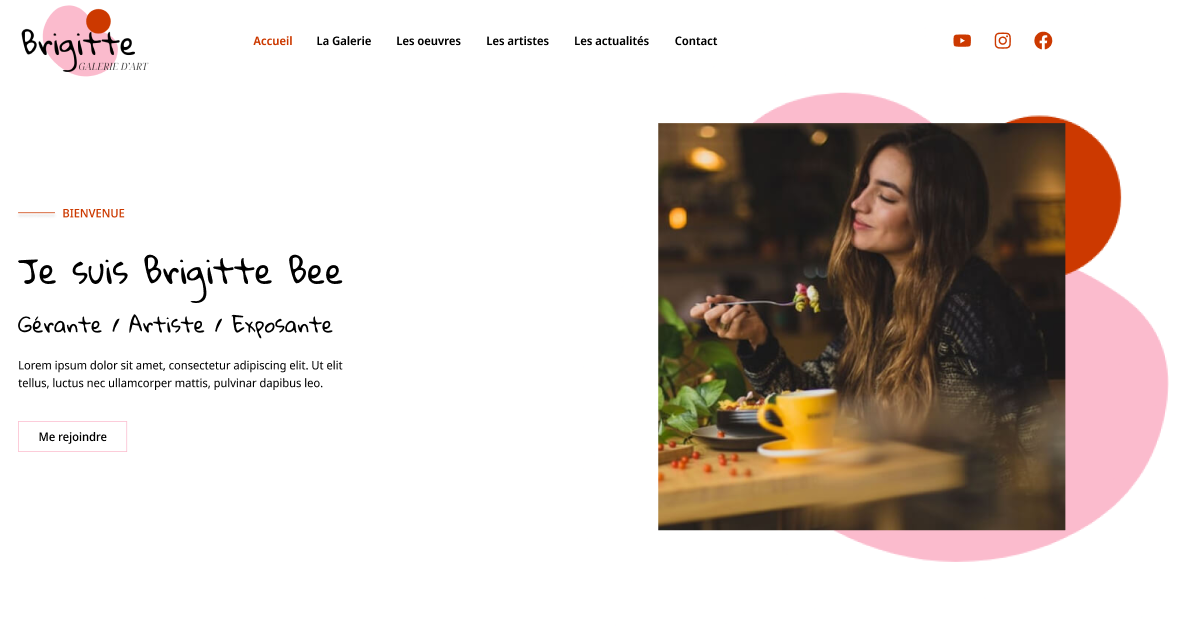This screenshot has height=630, width=1177.
Task: Open Les actualités section
Action: (611, 41)
